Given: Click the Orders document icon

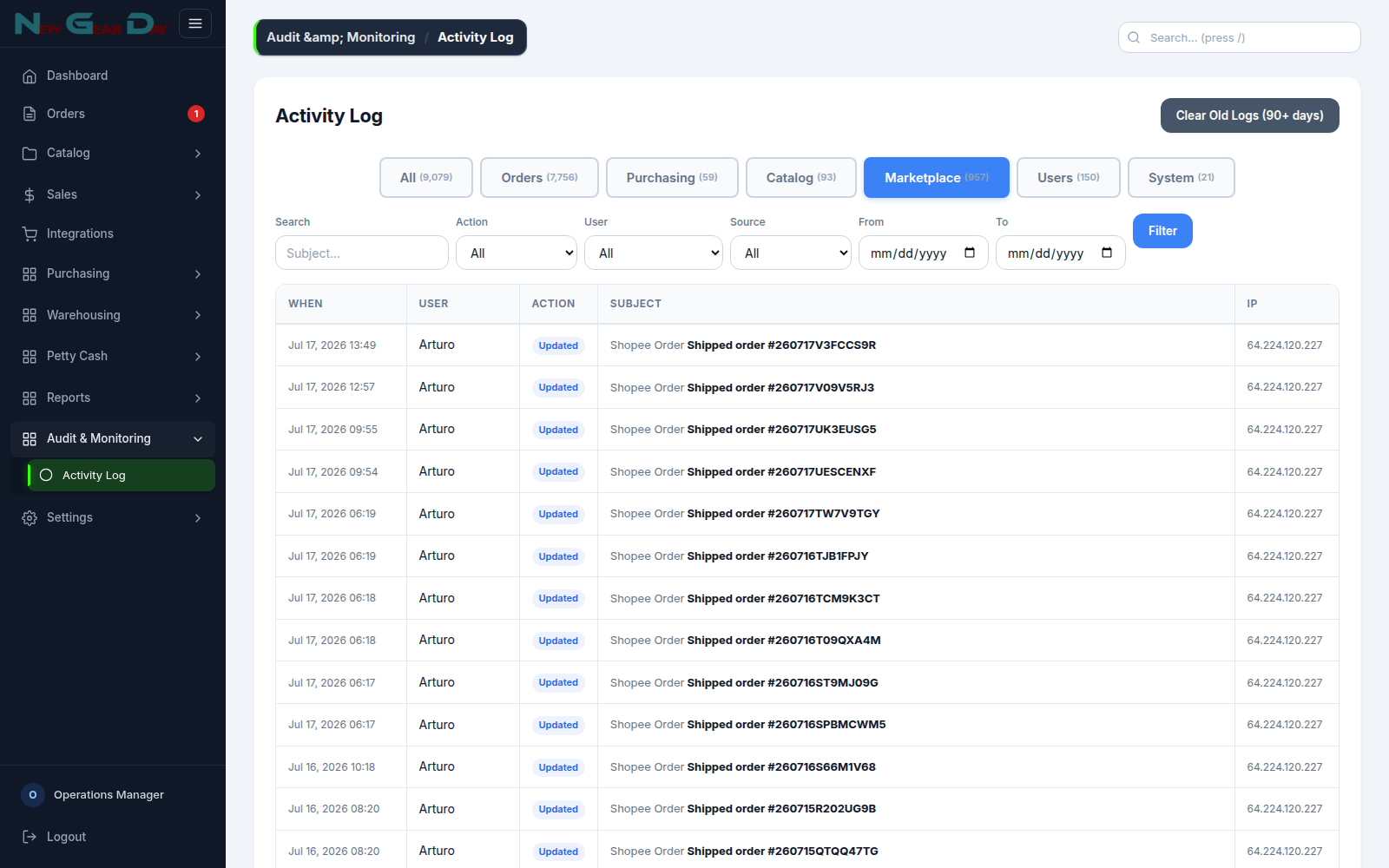Looking at the screenshot, I should click(x=30, y=114).
